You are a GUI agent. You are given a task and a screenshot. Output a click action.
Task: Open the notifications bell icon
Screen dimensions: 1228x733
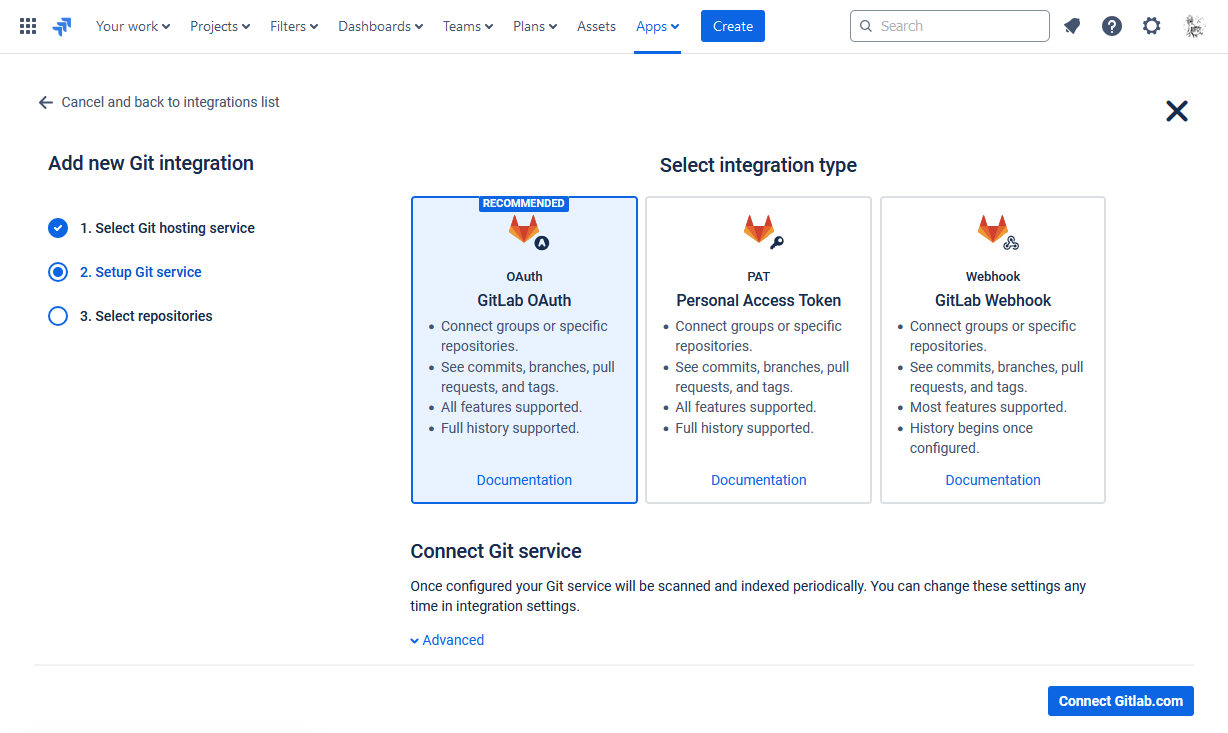(1072, 26)
